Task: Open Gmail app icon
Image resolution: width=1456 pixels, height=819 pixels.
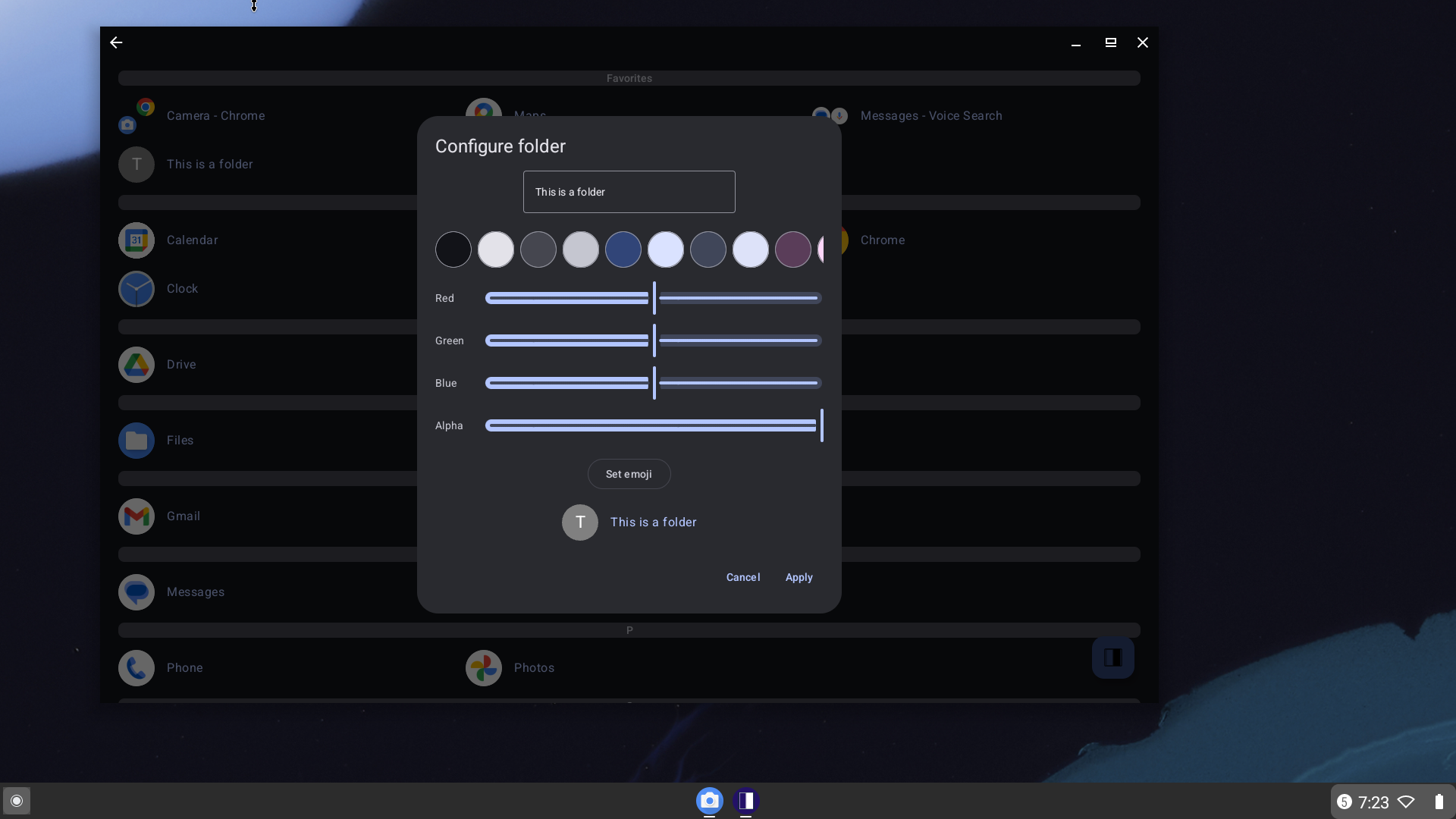Action: click(136, 516)
